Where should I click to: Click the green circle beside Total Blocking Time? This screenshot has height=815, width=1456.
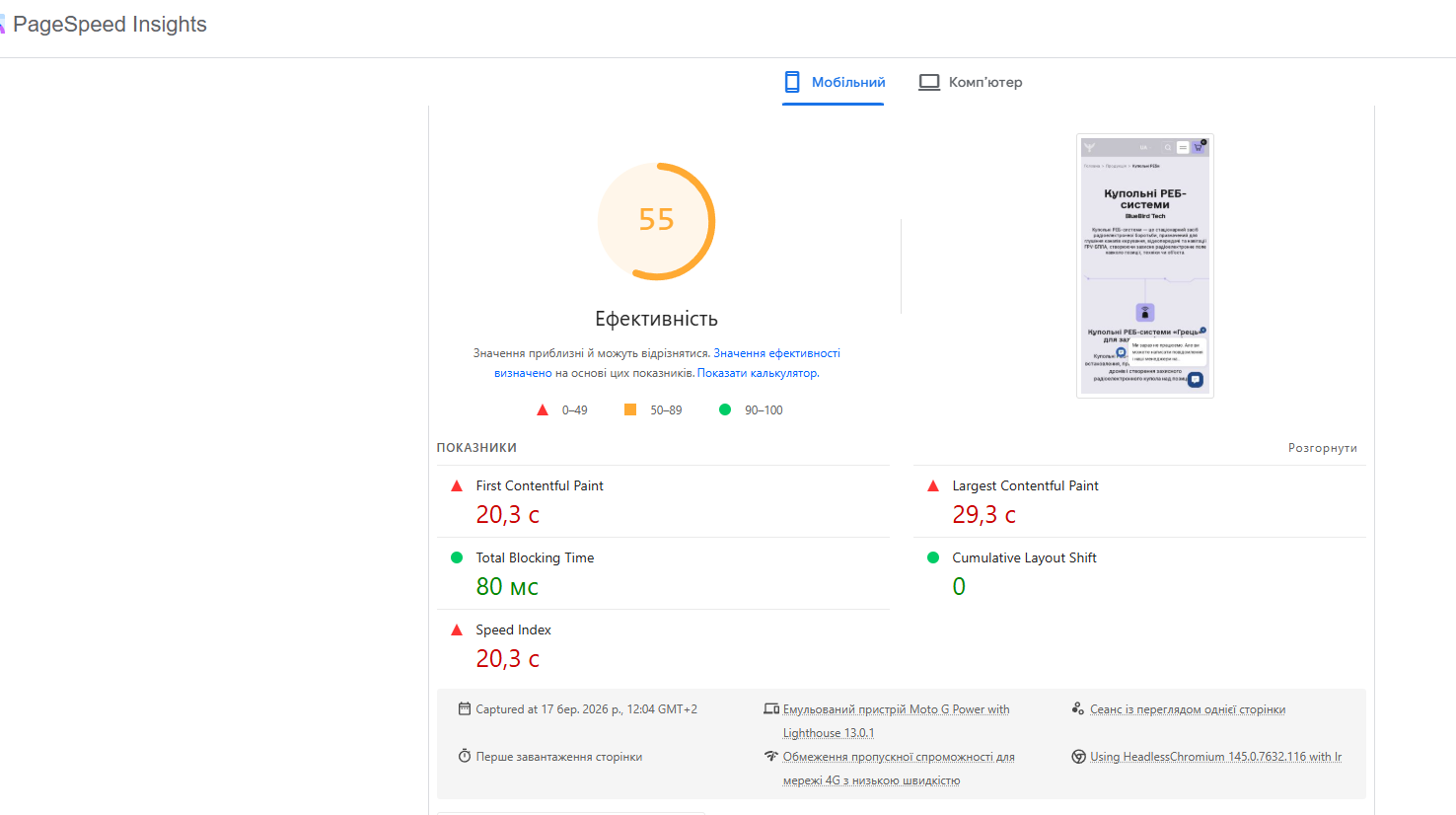point(457,557)
